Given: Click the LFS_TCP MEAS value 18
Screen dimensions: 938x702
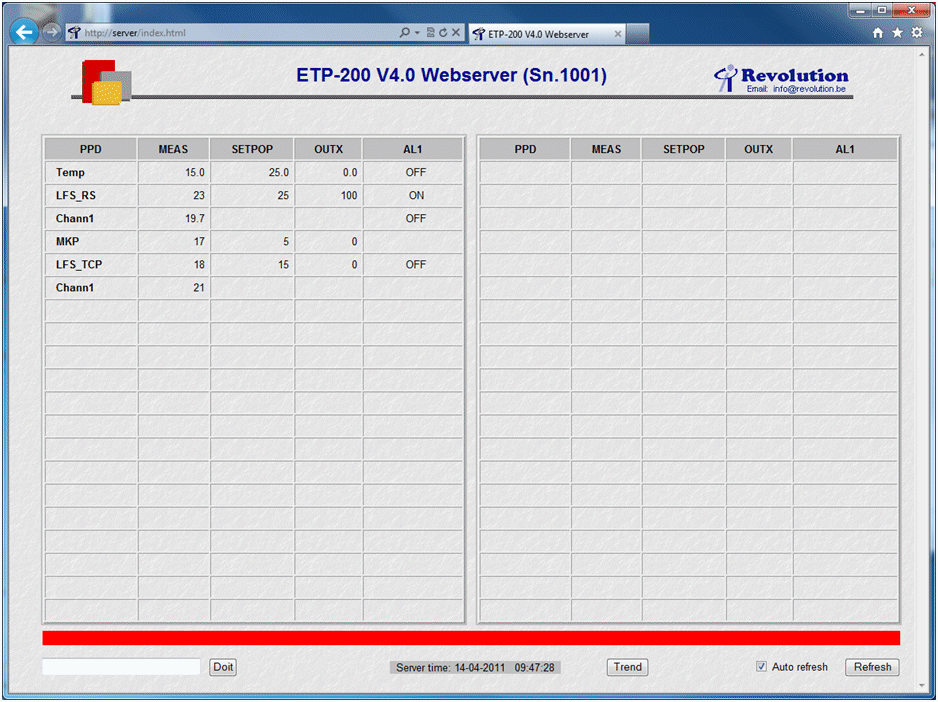Looking at the screenshot, I should [199, 265].
